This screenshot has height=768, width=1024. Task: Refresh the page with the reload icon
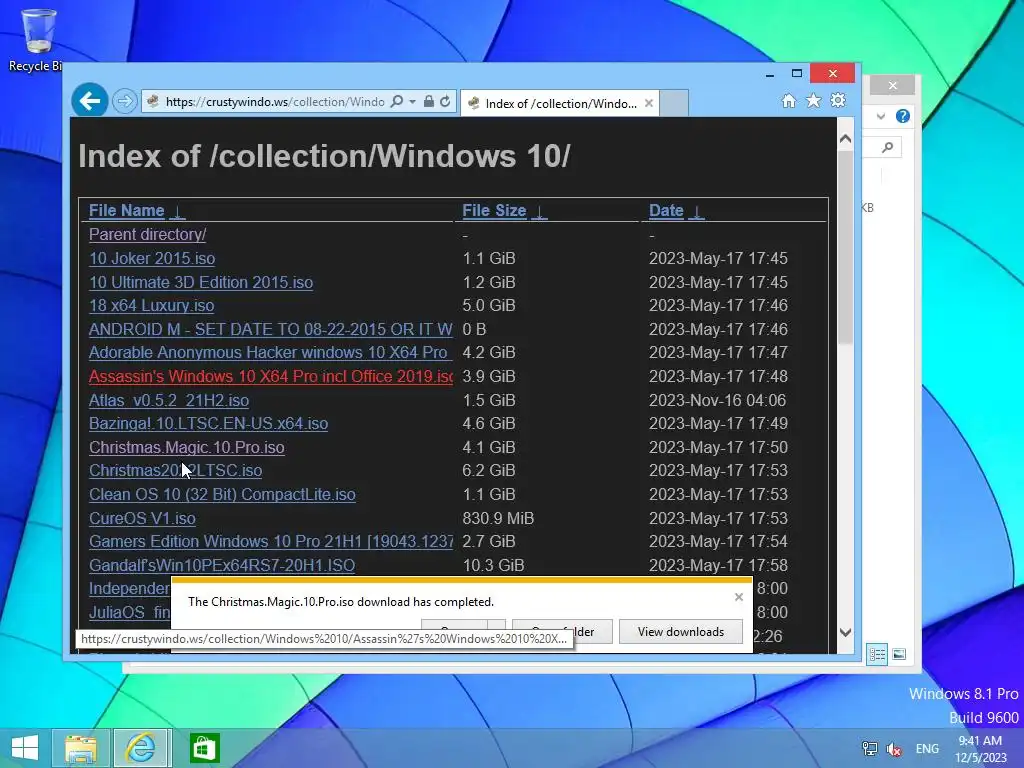[x=445, y=102]
